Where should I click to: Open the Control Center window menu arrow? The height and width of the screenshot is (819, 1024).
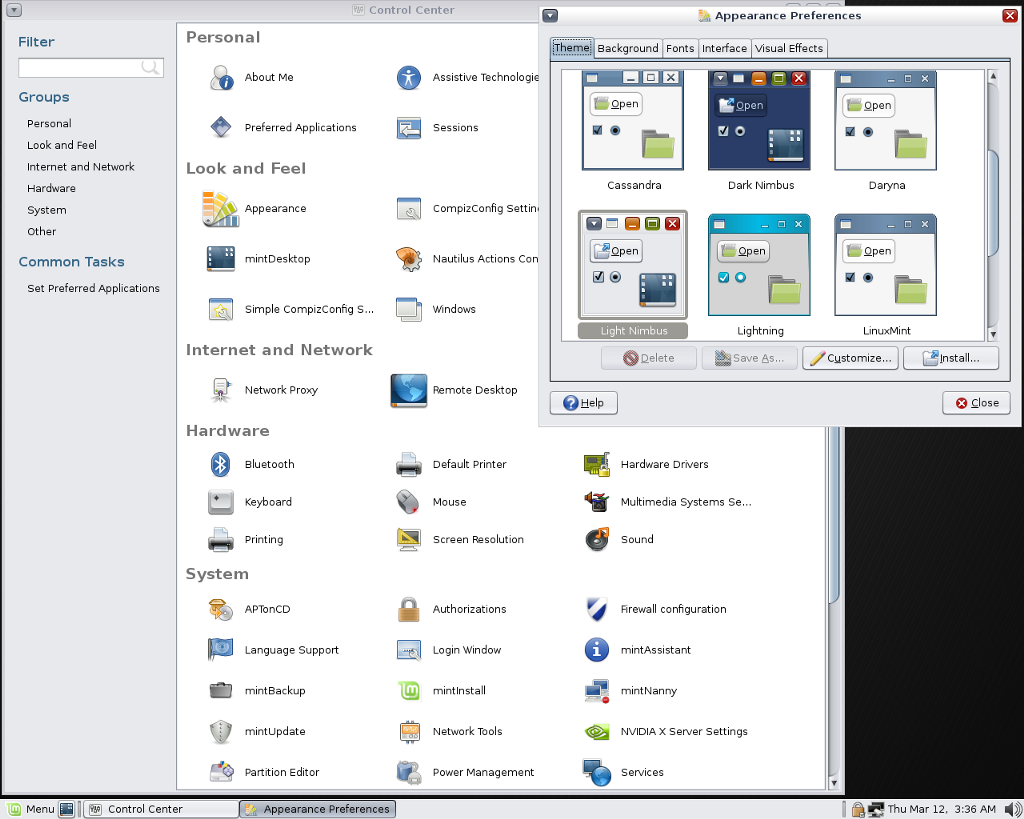coord(14,10)
